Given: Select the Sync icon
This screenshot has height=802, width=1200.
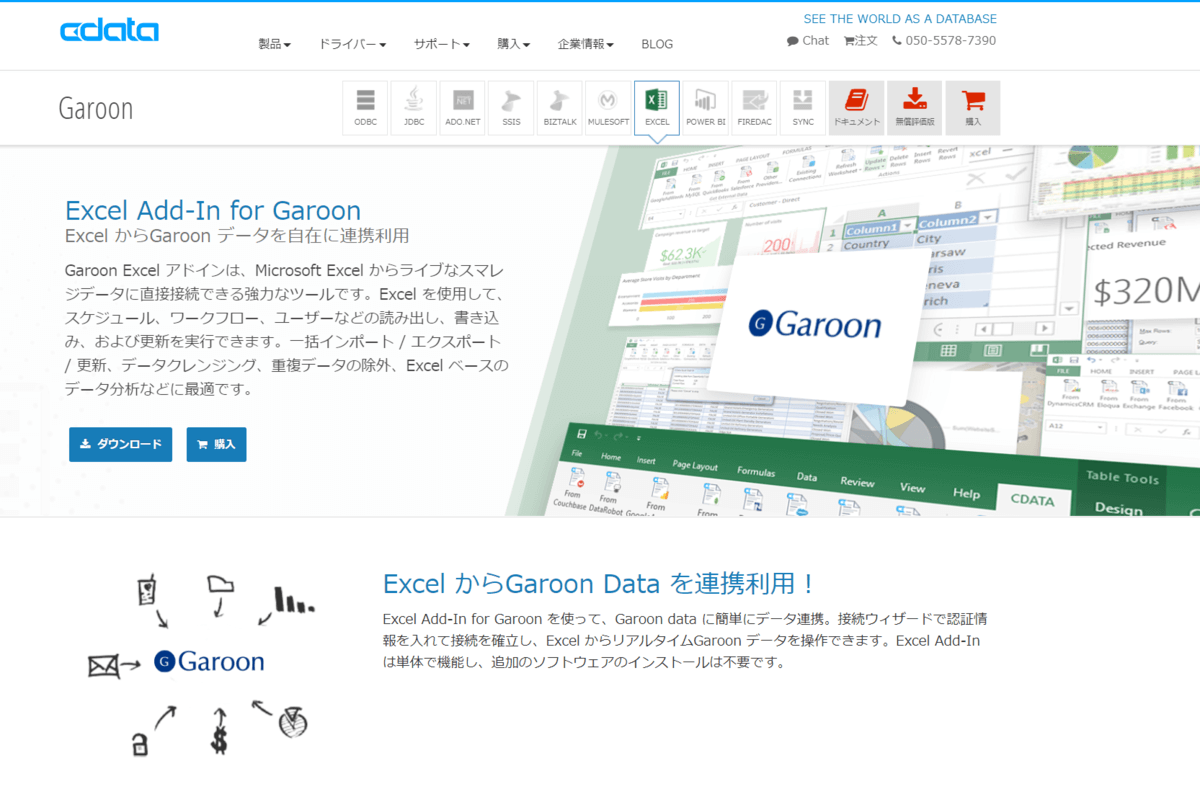Looking at the screenshot, I should tap(803, 108).
